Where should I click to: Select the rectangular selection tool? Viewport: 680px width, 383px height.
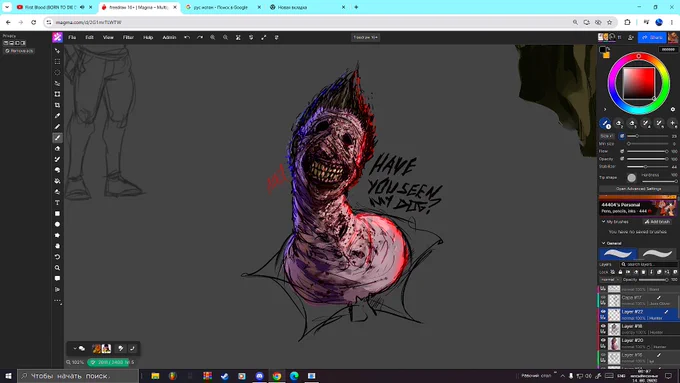coord(57,62)
